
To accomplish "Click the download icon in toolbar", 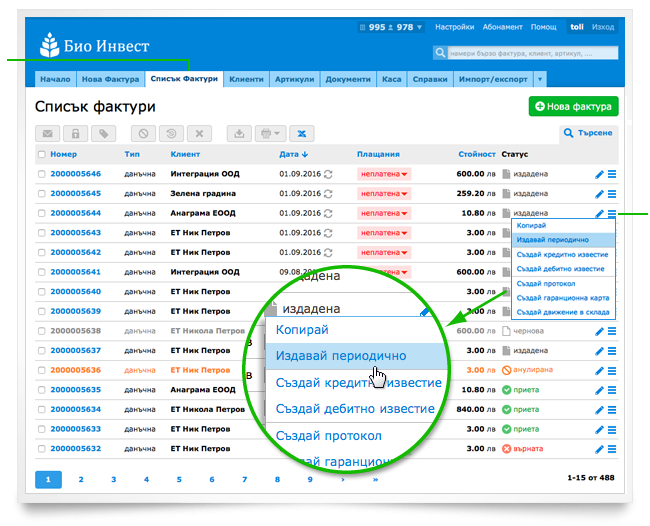I will click(x=239, y=133).
